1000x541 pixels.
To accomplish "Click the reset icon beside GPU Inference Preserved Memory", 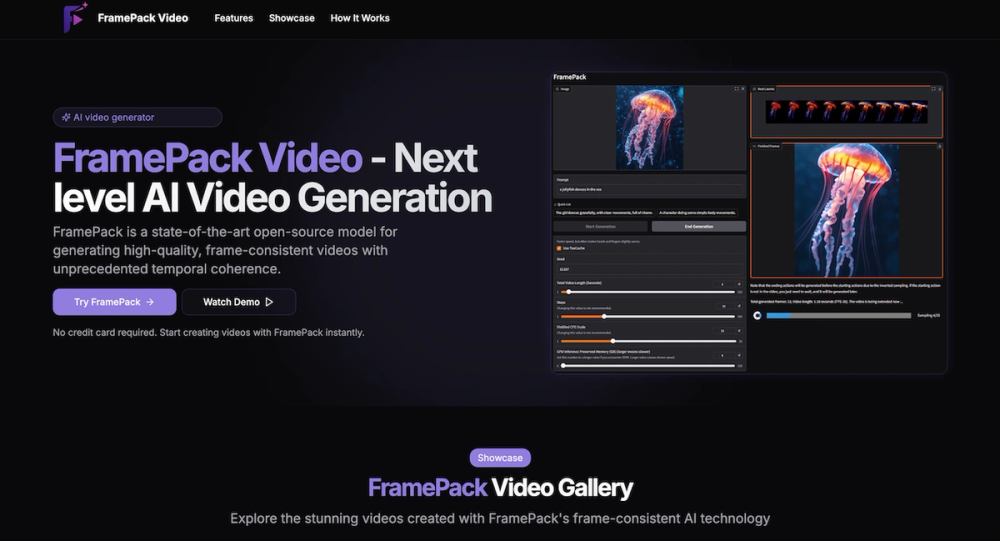I will point(739,355).
